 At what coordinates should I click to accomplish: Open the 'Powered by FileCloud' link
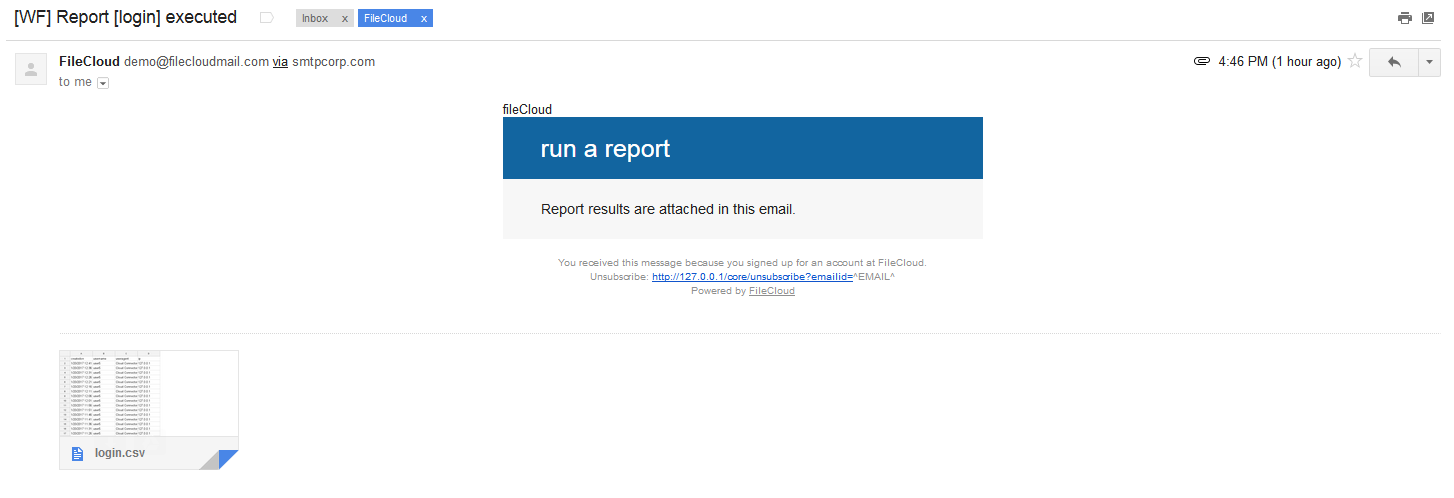point(771,291)
